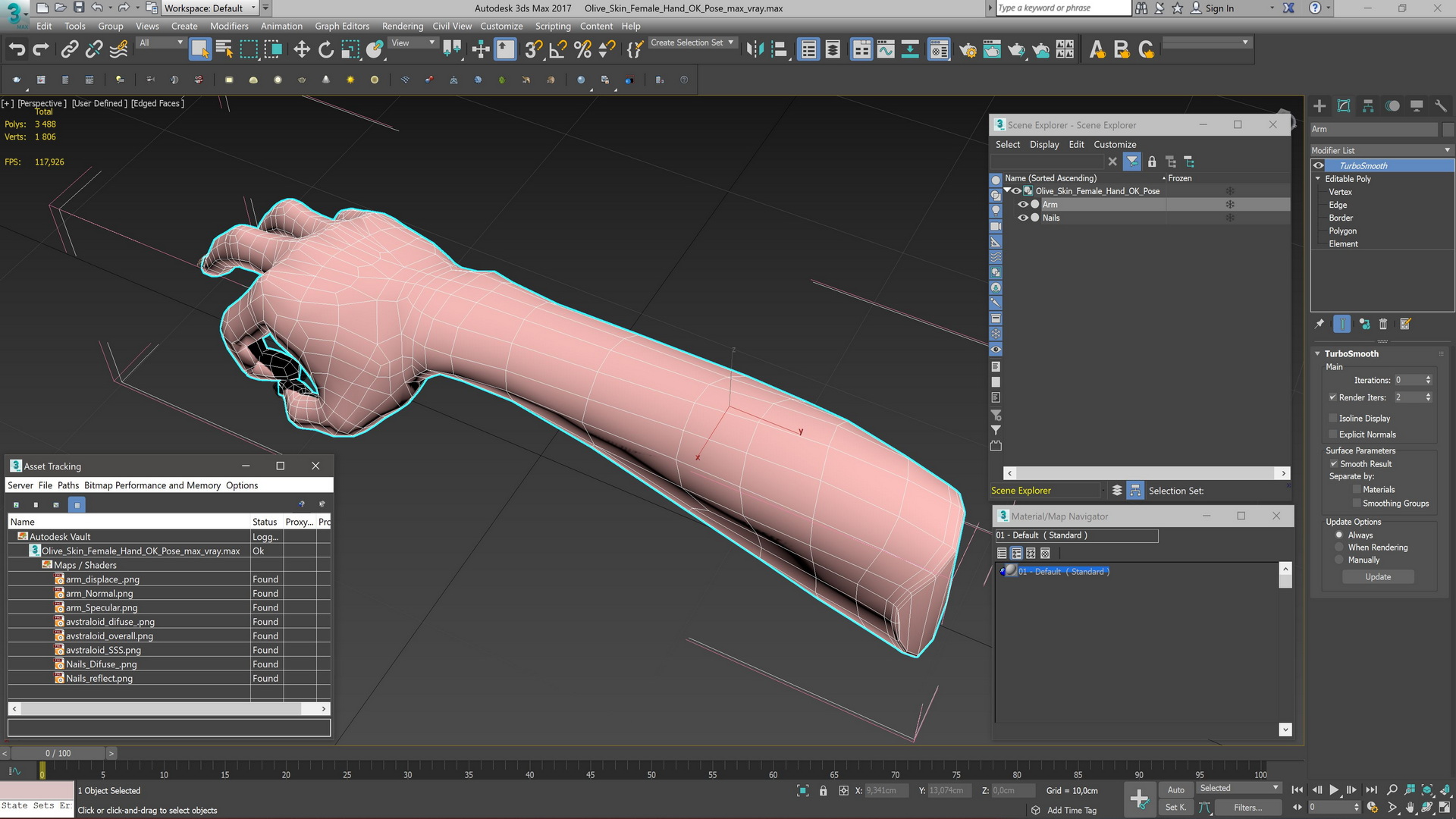Image resolution: width=1456 pixels, height=819 pixels.
Task: Click the Remove modifier trash icon
Action: 1383,325
